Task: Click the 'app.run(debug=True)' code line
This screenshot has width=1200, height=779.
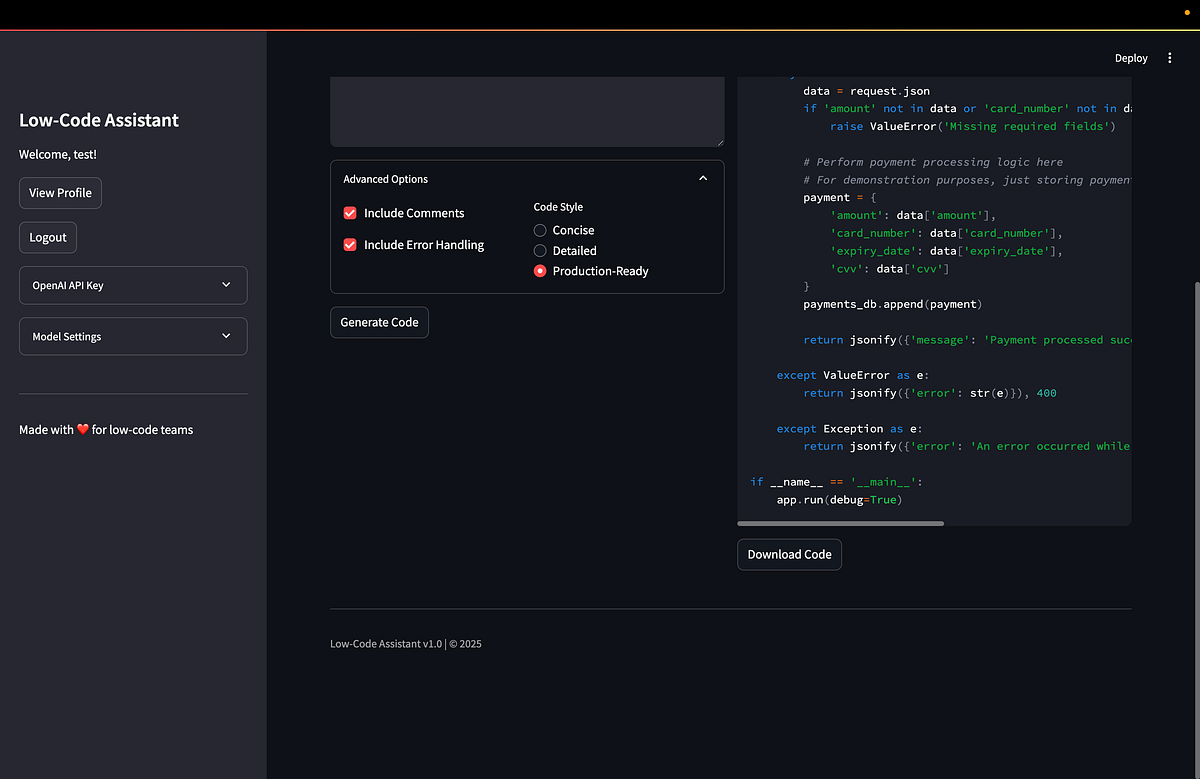Action: 839,499
